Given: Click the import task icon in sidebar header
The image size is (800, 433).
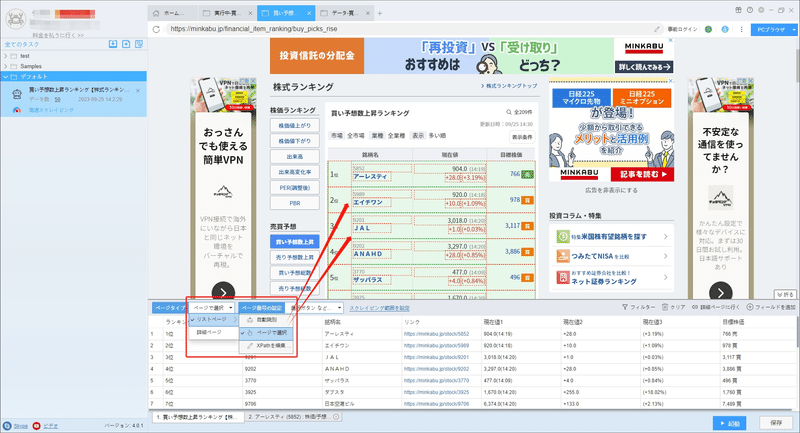Looking at the screenshot, I should point(113,44).
